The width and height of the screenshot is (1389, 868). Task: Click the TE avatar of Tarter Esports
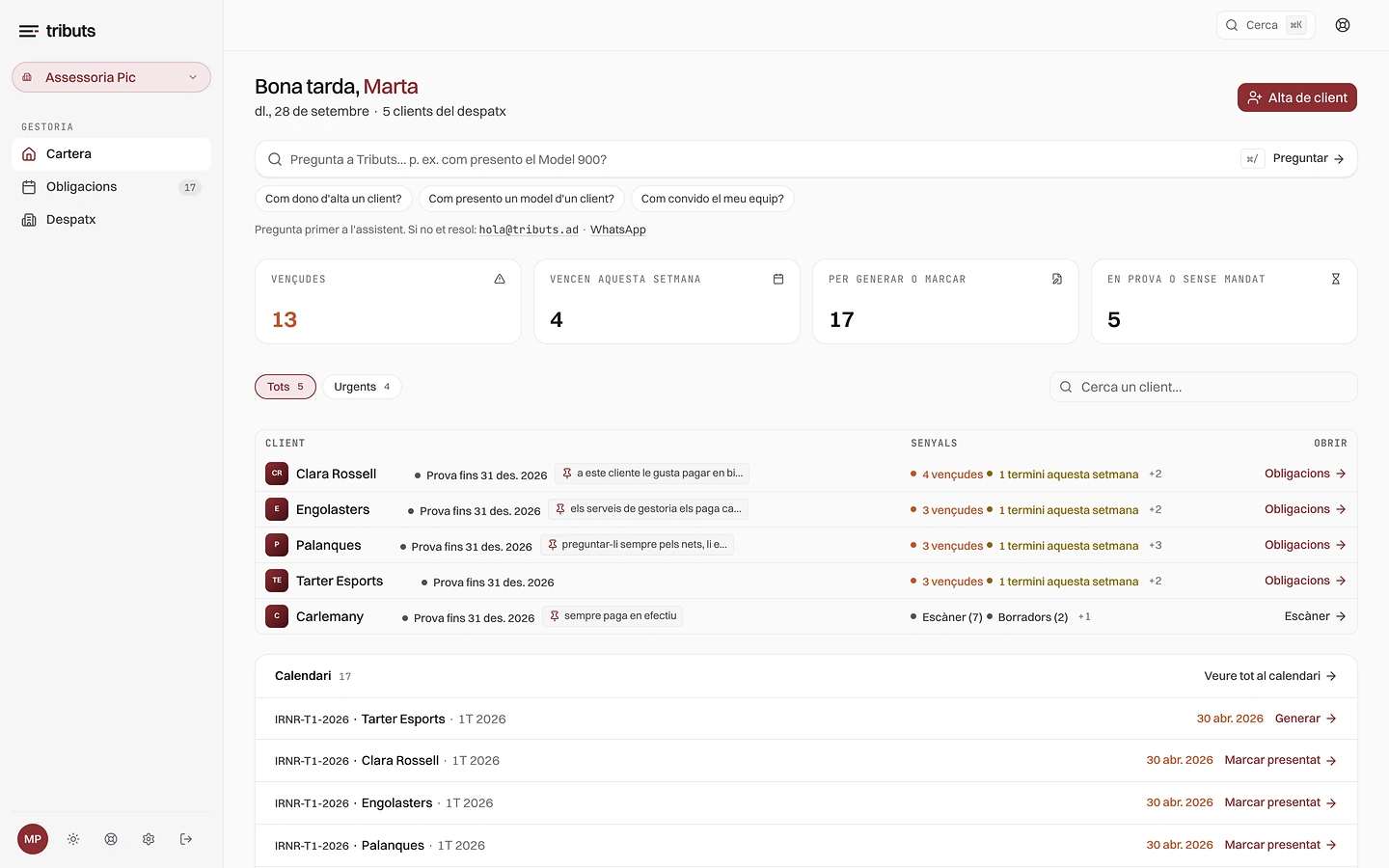(277, 581)
